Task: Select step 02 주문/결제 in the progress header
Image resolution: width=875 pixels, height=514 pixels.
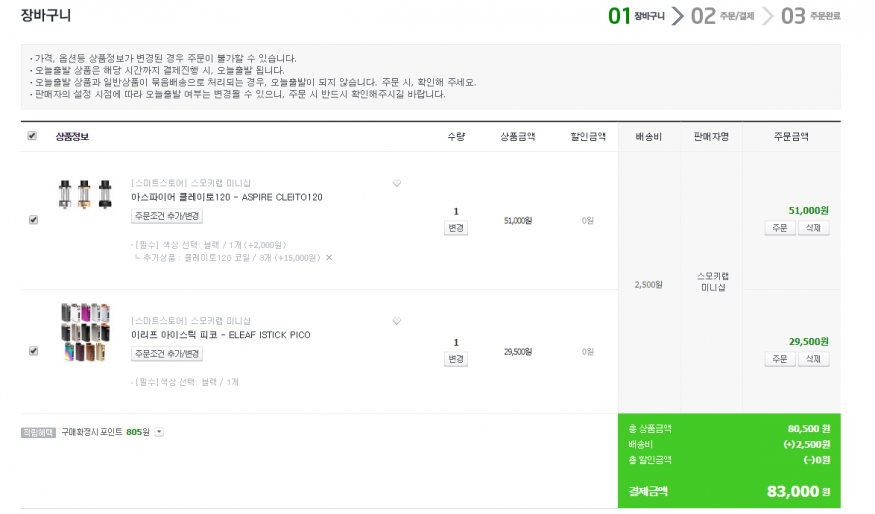Action: 722,16
